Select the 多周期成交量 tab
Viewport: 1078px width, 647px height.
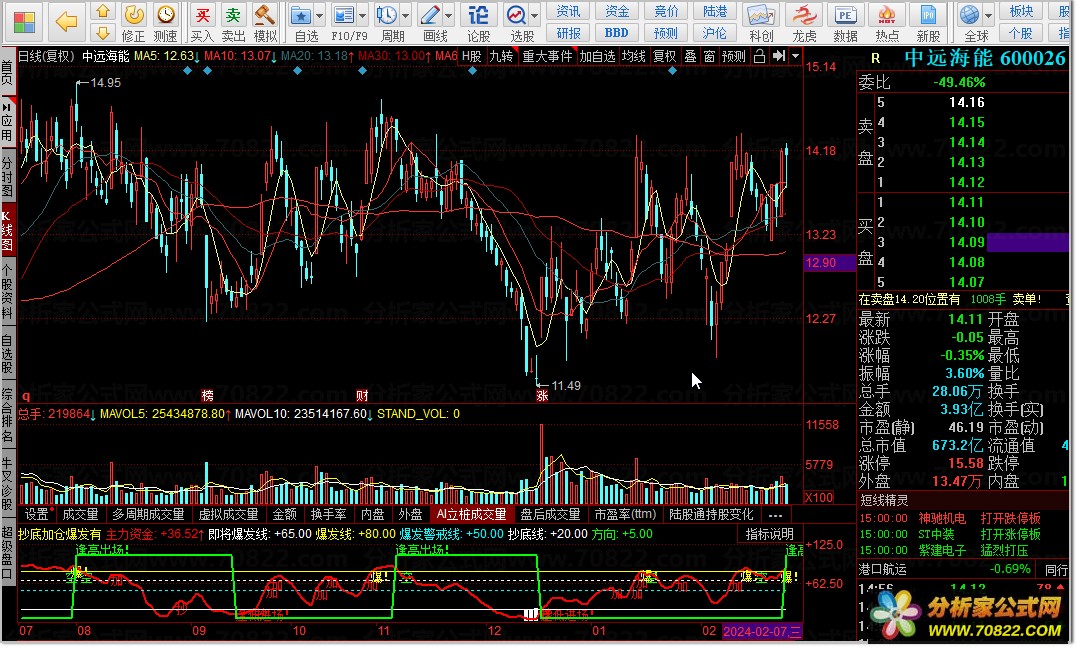pos(148,515)
